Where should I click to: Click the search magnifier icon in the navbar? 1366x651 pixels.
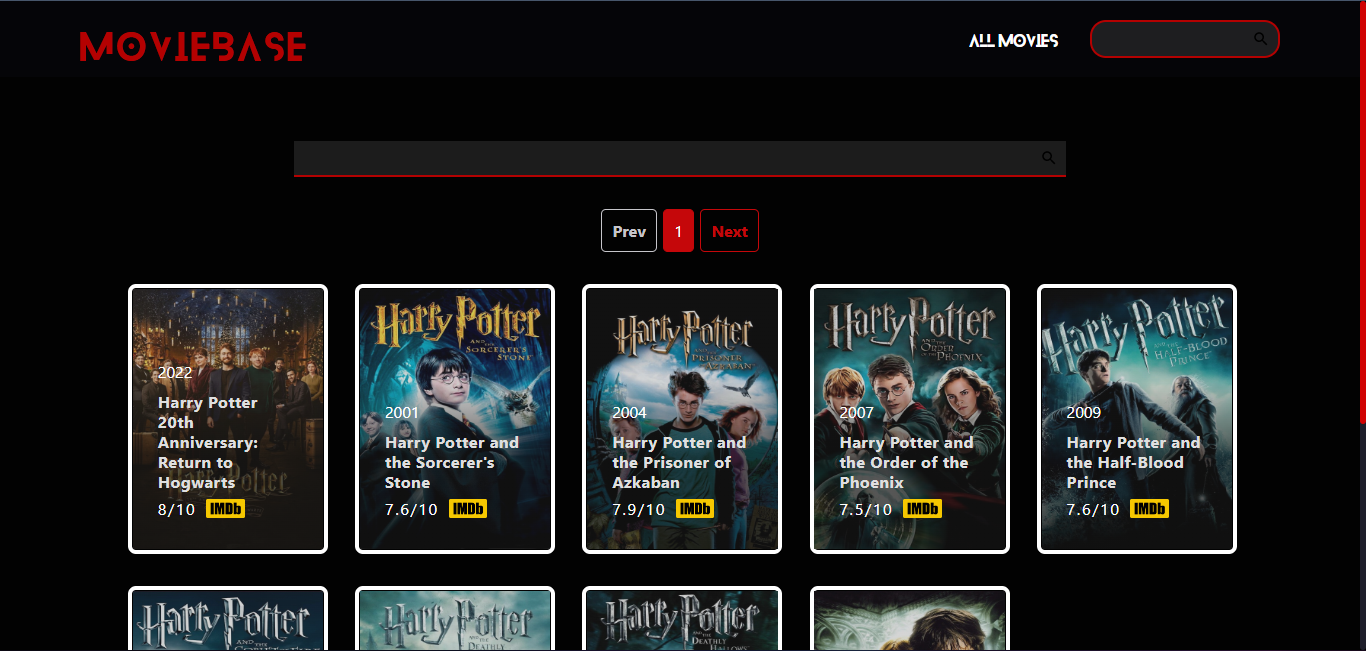(1259, 38)
